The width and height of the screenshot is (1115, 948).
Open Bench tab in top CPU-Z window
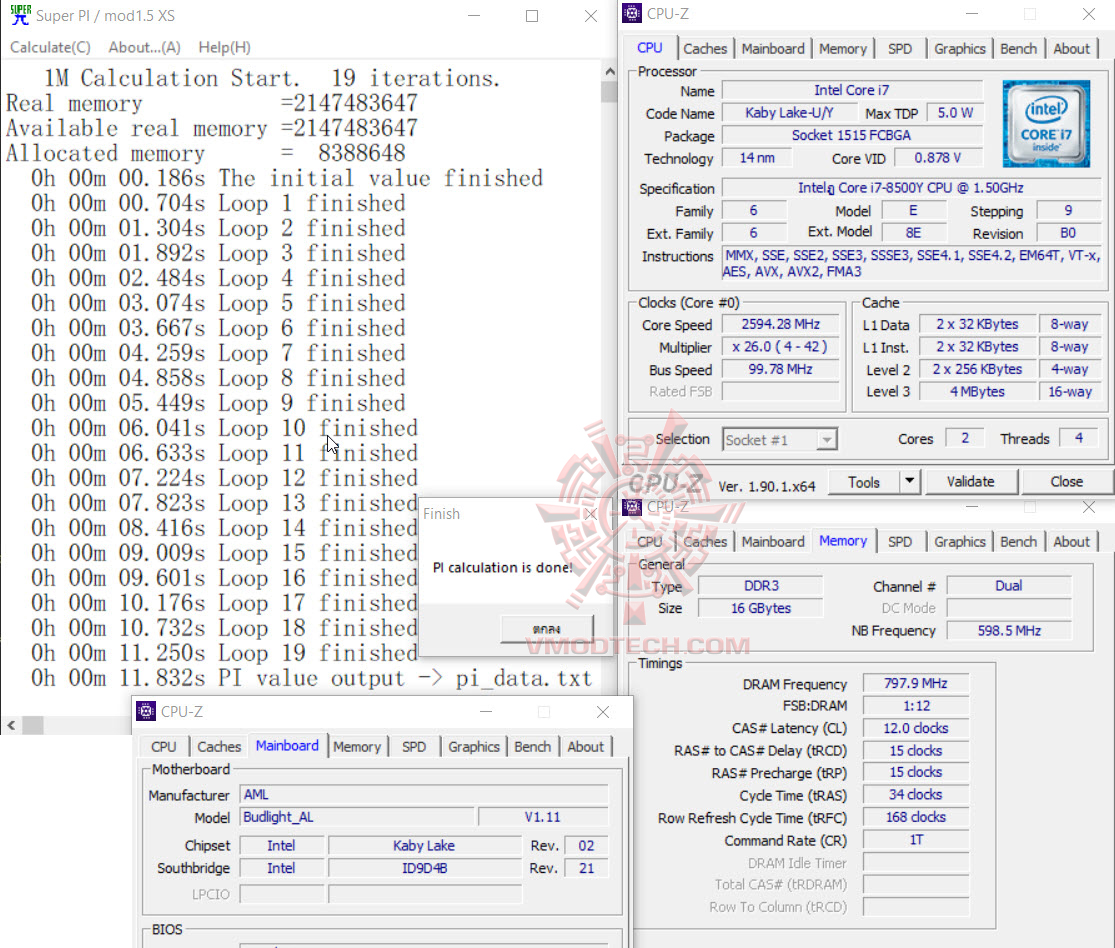click(1018, 49)
